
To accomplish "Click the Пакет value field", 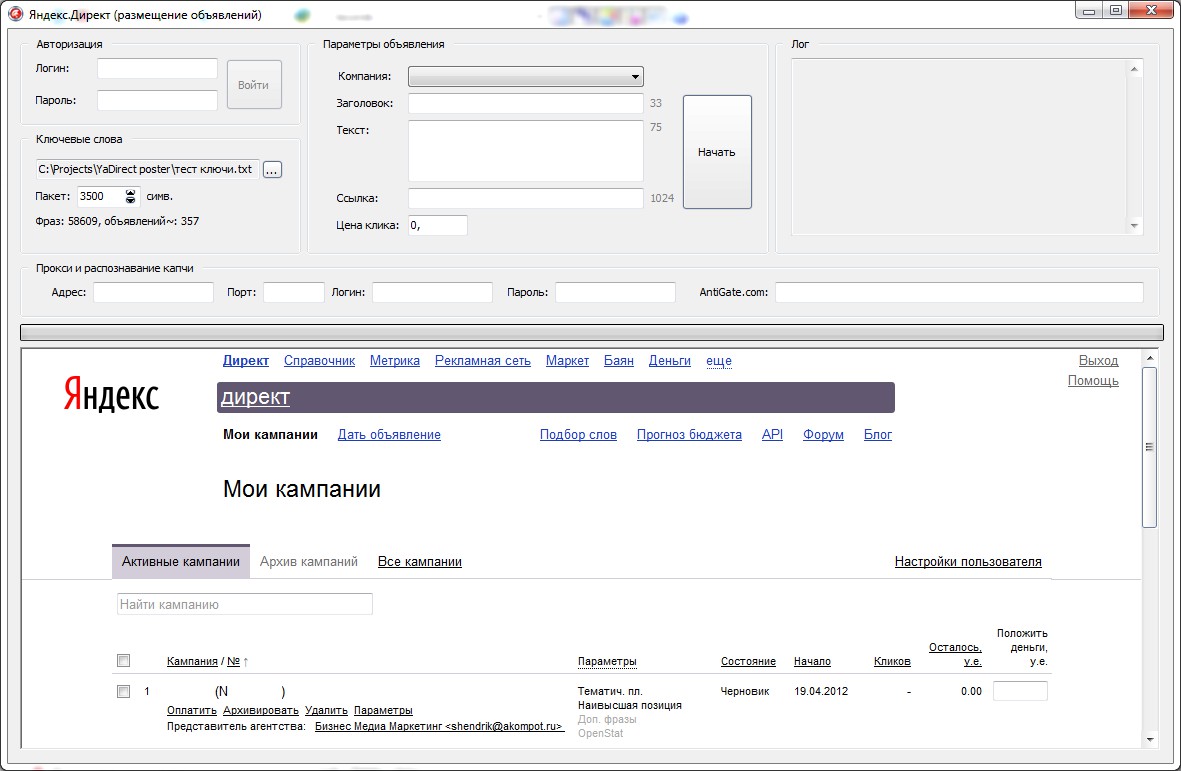I will click(101, 197).
